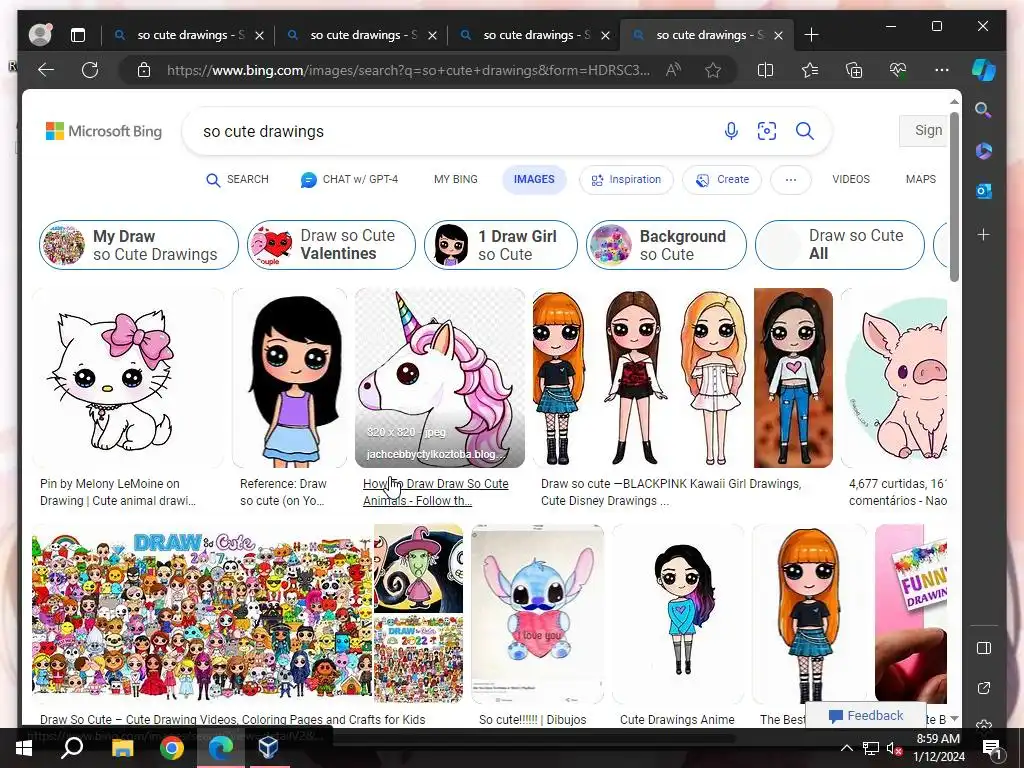Open the black-haired girl purple top image
The width and height of the screenshot is (1024, 768).
click(289, 378)
